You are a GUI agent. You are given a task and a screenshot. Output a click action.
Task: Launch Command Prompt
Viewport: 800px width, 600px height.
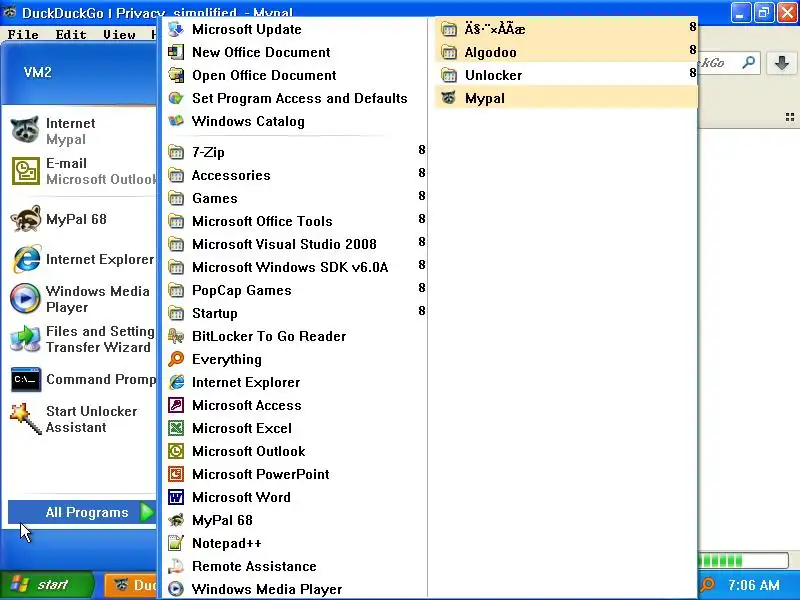pos(82,379)
